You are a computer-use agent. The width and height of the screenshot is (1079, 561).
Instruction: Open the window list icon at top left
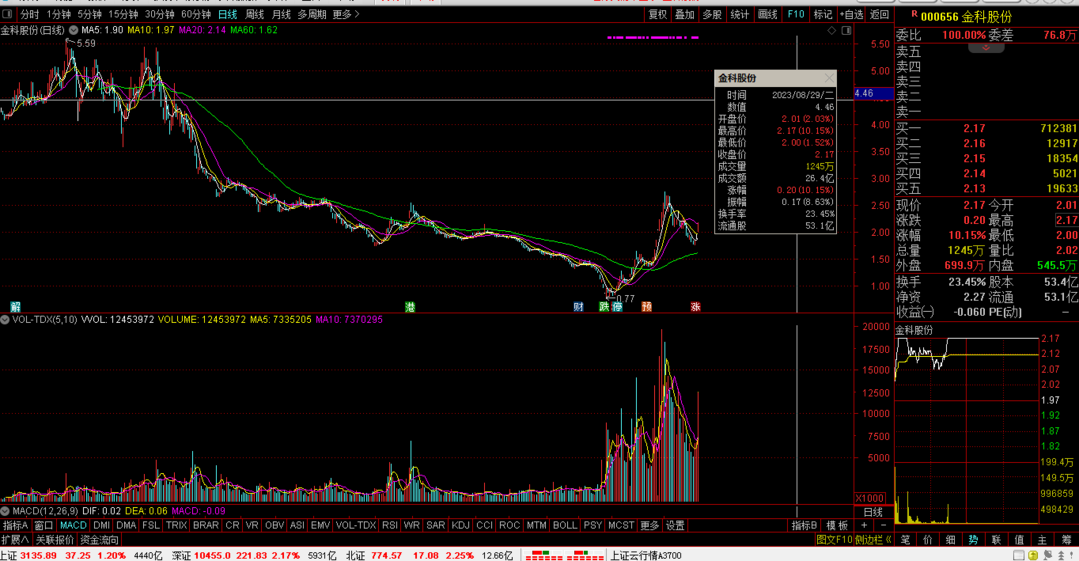pos(8,14)
